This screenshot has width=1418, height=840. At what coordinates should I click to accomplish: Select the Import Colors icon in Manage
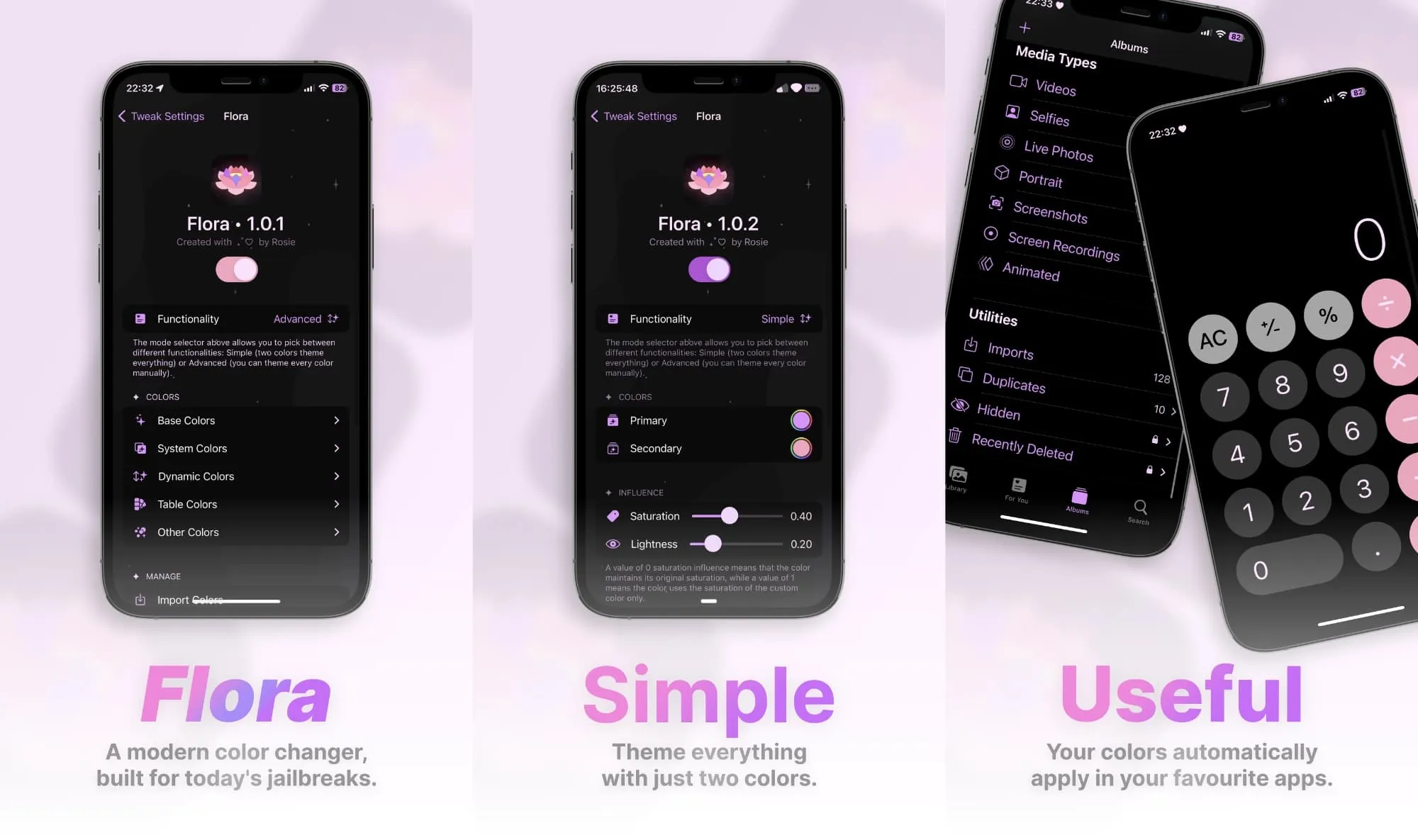142,598
